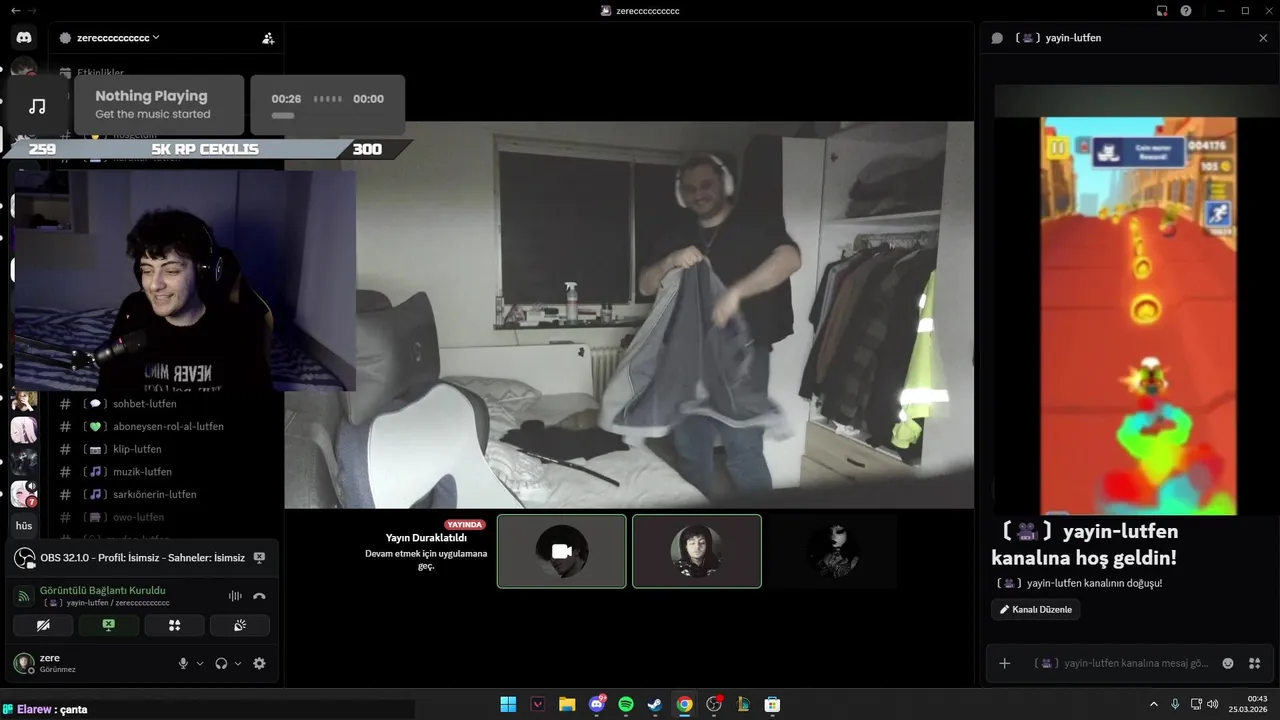Disconnect from voice with hang-up icon

click(x=259, y=596)
